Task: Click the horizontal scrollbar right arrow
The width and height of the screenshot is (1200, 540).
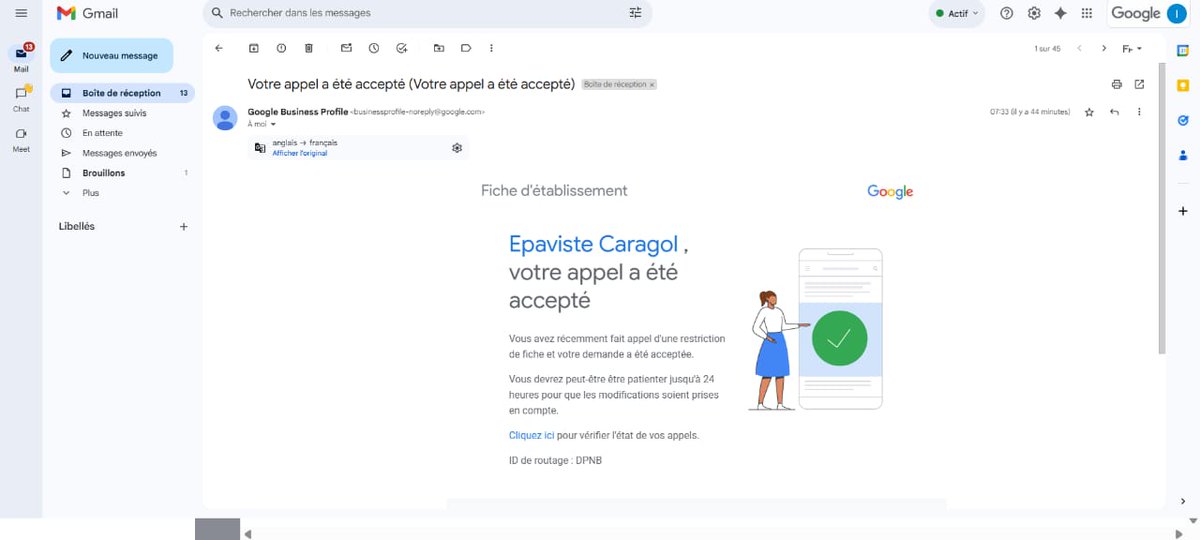Action: click(1179, 534)
